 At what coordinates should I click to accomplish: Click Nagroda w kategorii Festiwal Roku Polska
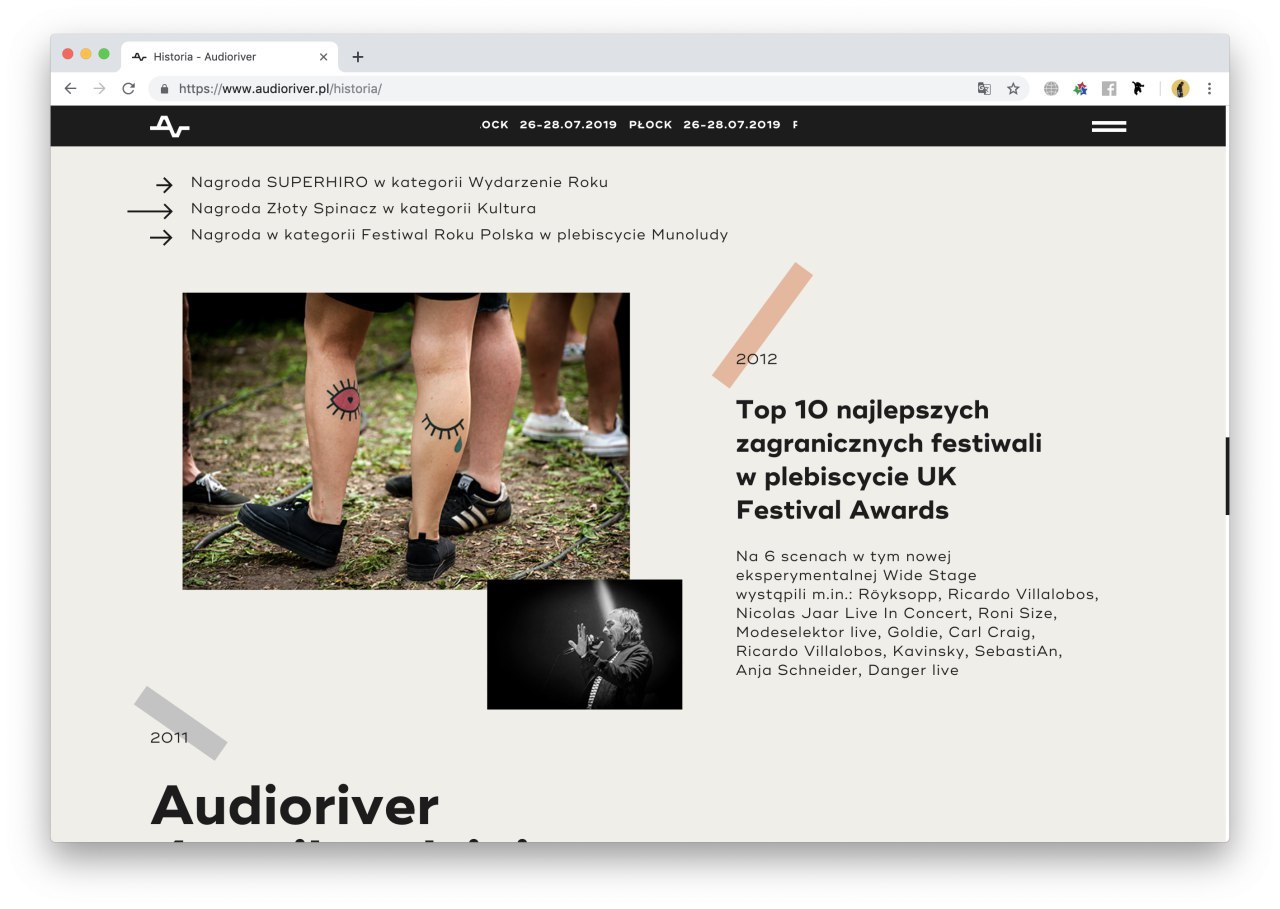click(x=459, y=235)
